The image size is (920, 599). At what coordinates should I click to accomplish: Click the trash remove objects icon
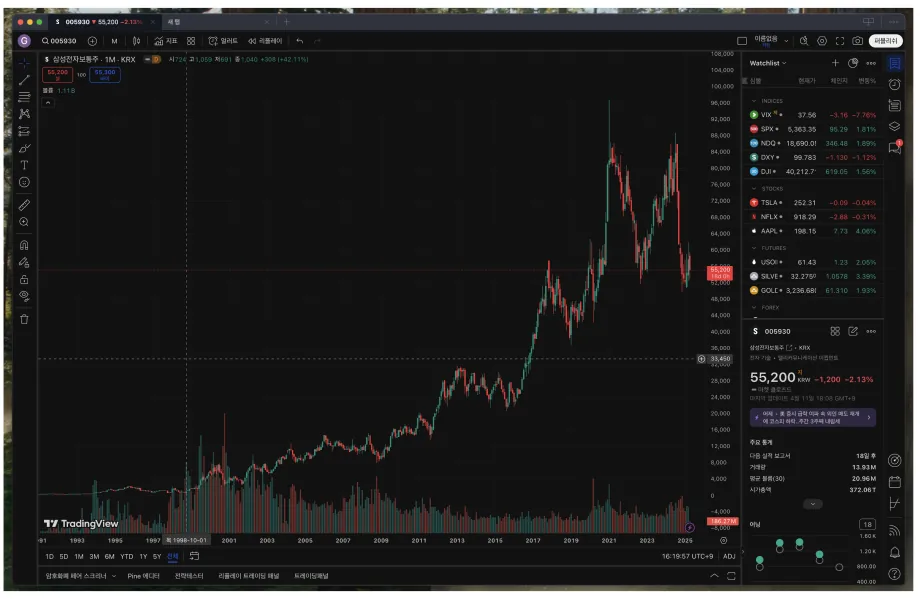click(x=24, y=320)
